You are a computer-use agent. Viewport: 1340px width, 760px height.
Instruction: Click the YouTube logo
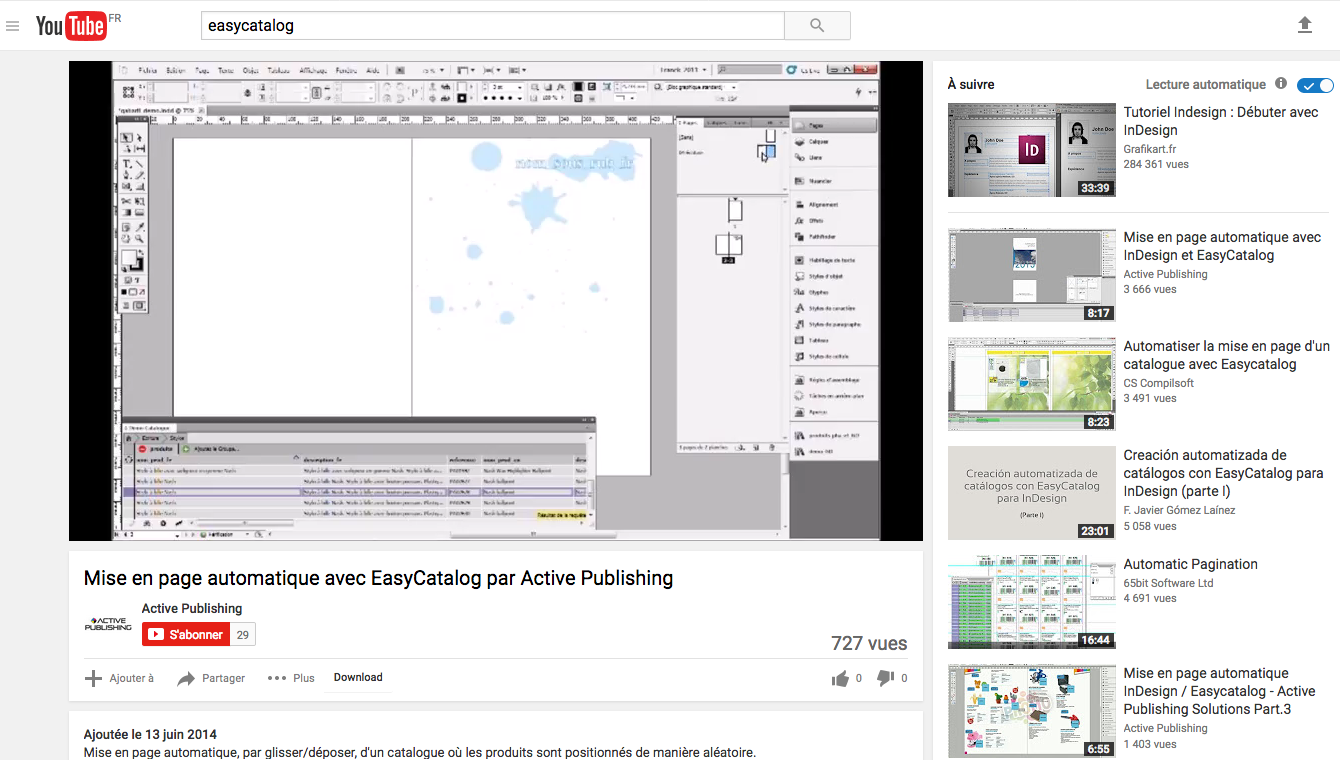pyautogui.click(x=71, y=26)
